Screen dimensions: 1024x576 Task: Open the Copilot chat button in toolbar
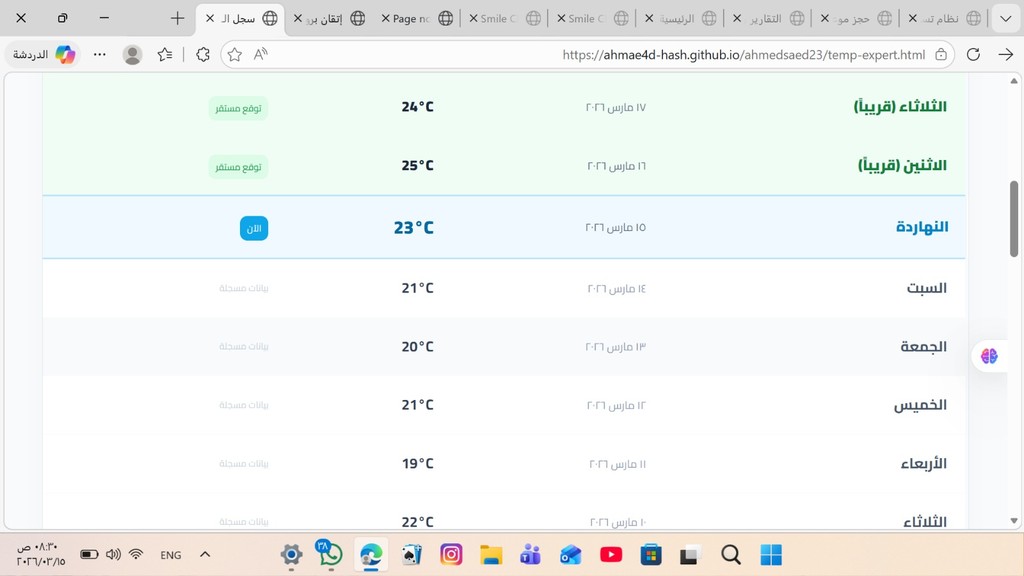46,55
